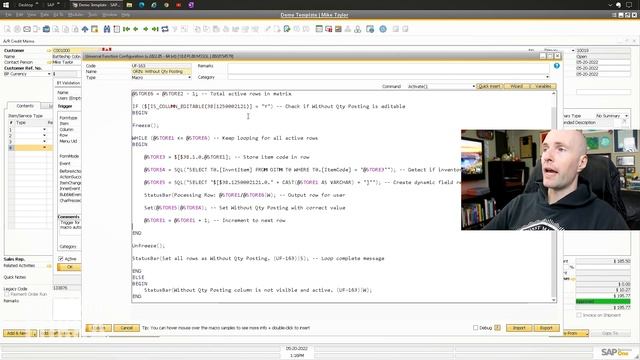Click the yellow-edged form icon beside the up-arrow
This screenshot has height=360, width=640.
(95, 29)
